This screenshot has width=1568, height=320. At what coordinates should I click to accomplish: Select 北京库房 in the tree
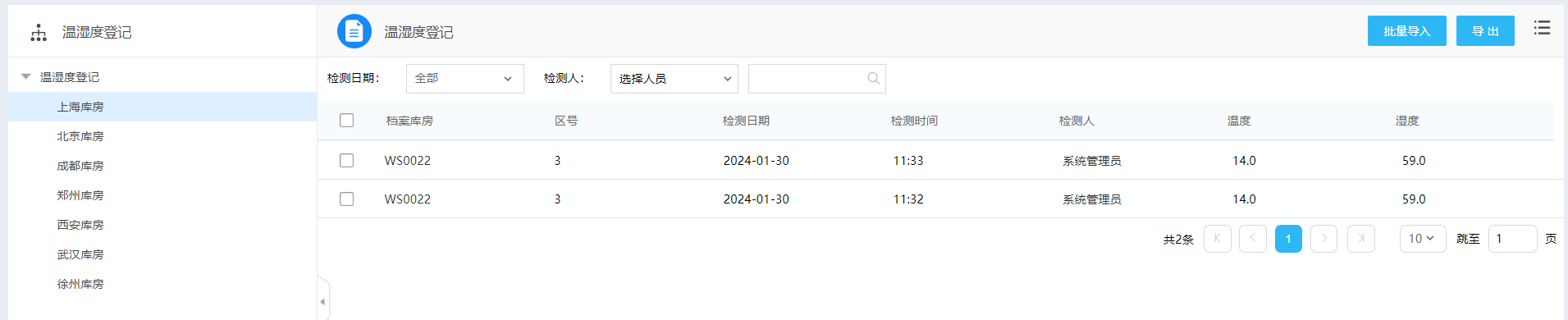click(80, 136)
